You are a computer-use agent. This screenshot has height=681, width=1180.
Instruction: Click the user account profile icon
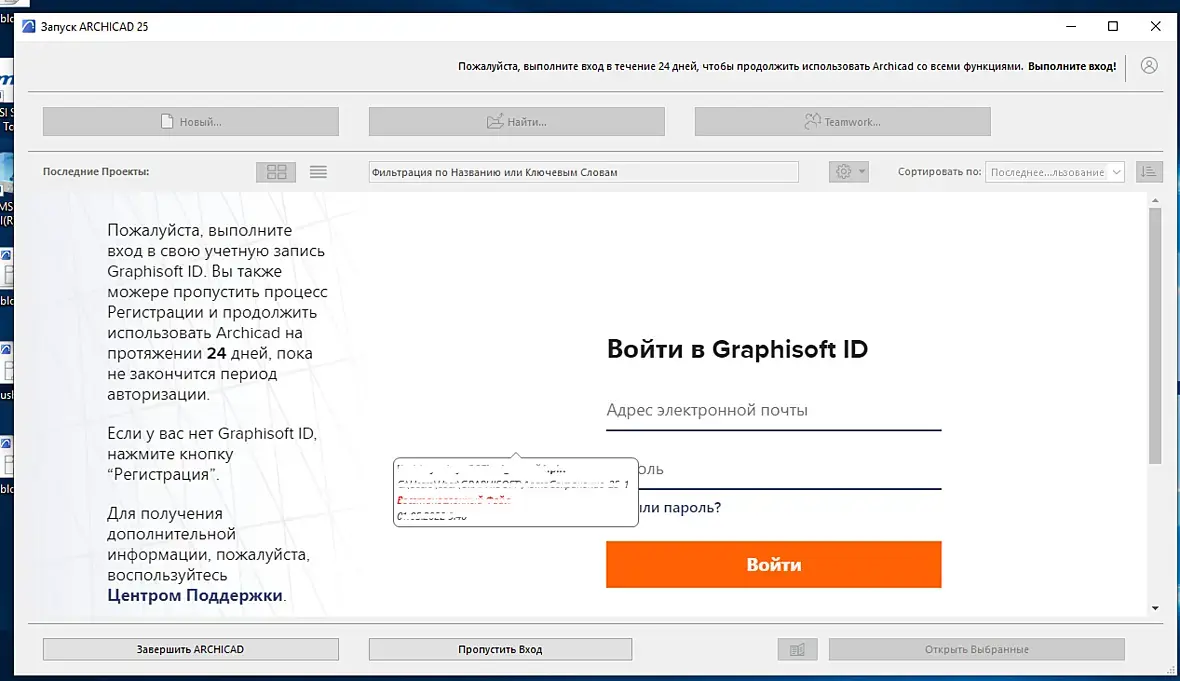pyautogui.click(x=1148, y=65)
